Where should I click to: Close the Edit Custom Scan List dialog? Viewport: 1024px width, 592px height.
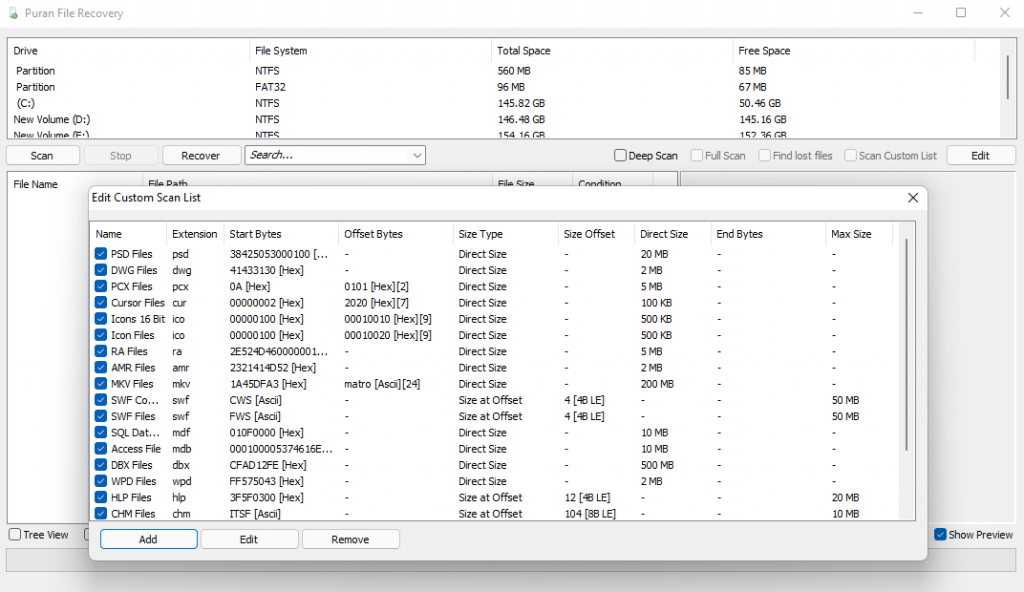912,198
